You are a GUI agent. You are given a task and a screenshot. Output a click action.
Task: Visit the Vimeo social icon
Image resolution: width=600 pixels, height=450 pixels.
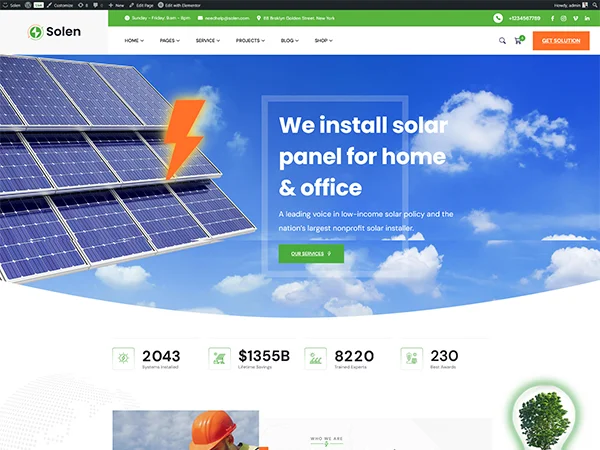pos(576,18)
